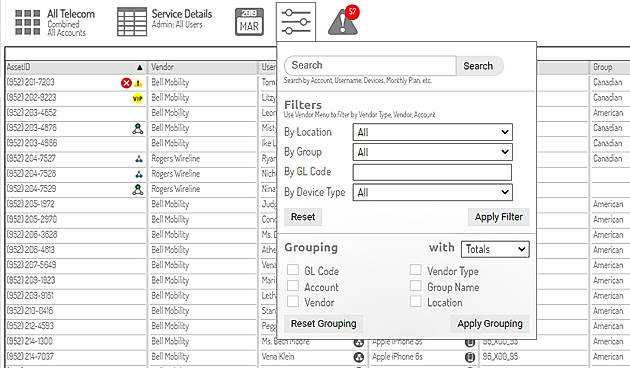
Task: Click blue hierarchy icon in 204-7528 row
Action: 139,174
